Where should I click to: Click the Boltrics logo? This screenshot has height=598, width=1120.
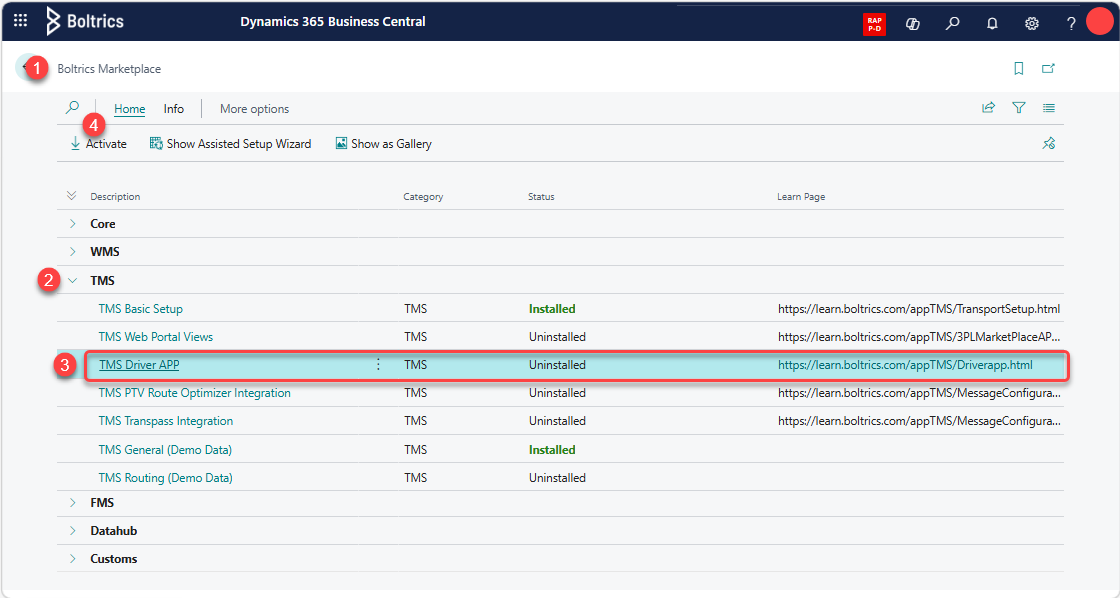(x=84, y=21)
